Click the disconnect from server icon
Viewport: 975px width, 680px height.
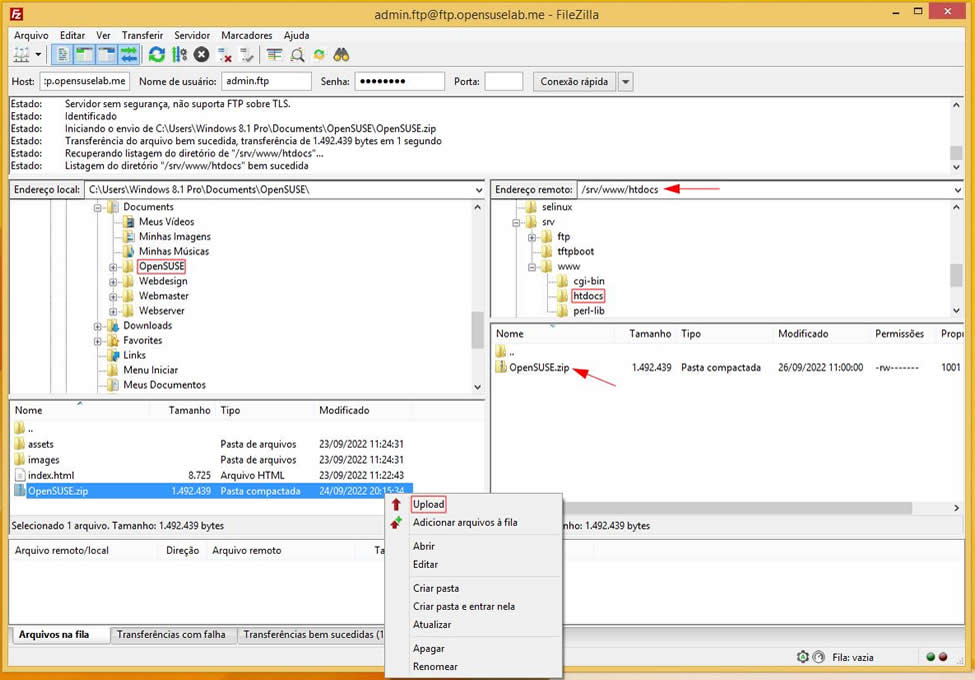point(225,55)
